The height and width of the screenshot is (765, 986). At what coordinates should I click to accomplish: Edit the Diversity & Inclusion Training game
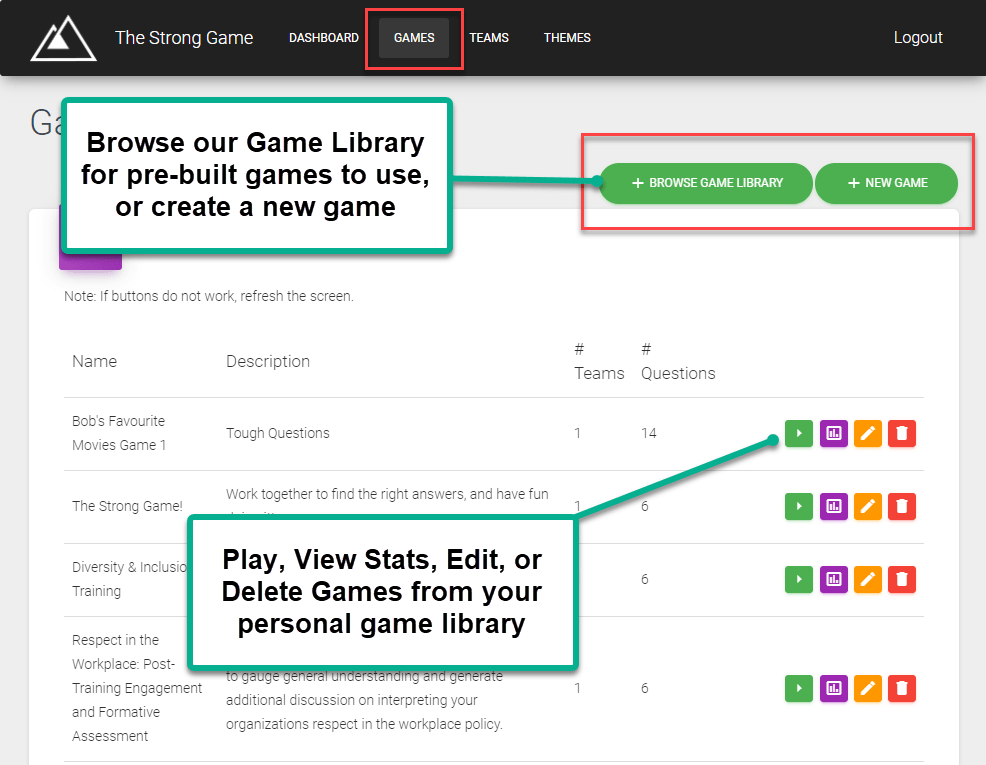[x=867, y=579]
